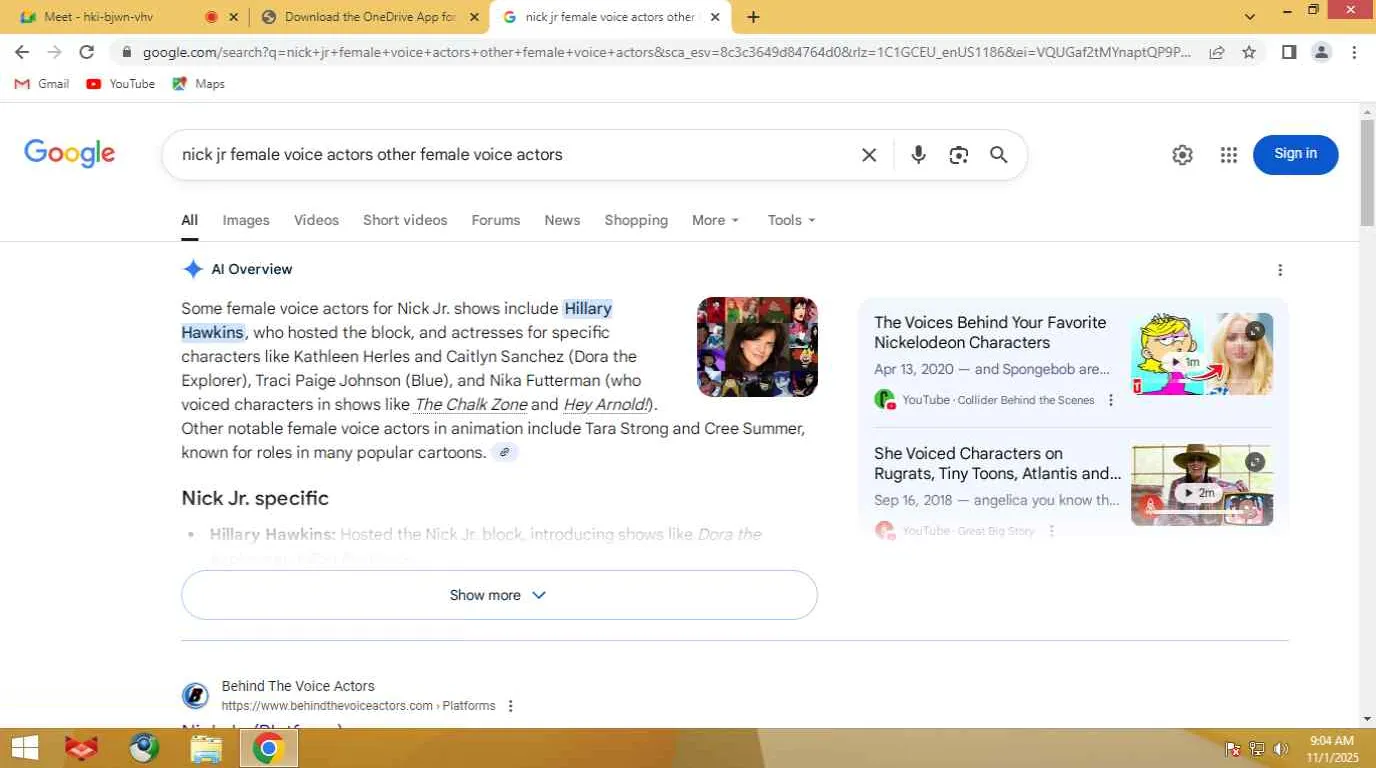Click the Google logo

click(x=69, y=153)
